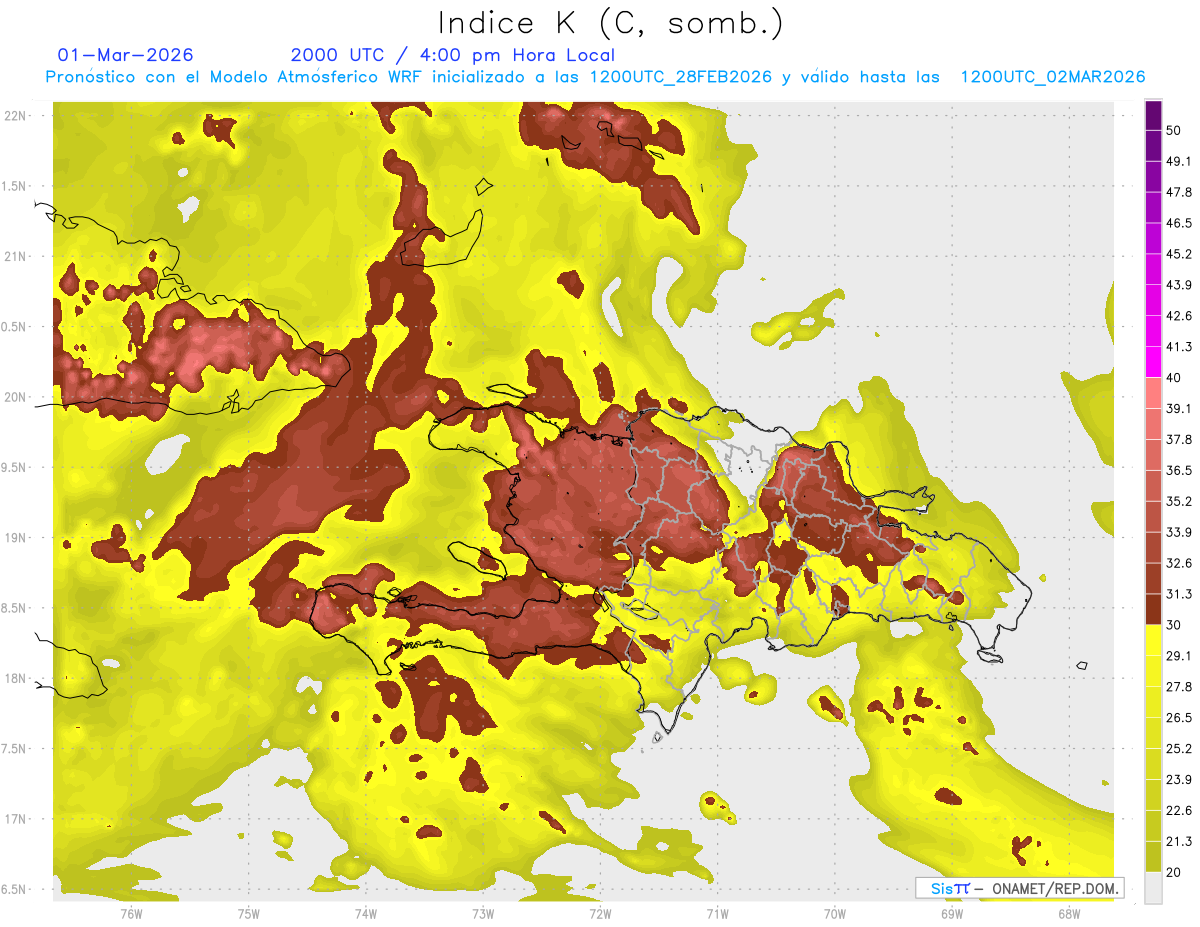Click the colorbar value label 39.1
The image size is (1200, 927).
coord(1178,408)
